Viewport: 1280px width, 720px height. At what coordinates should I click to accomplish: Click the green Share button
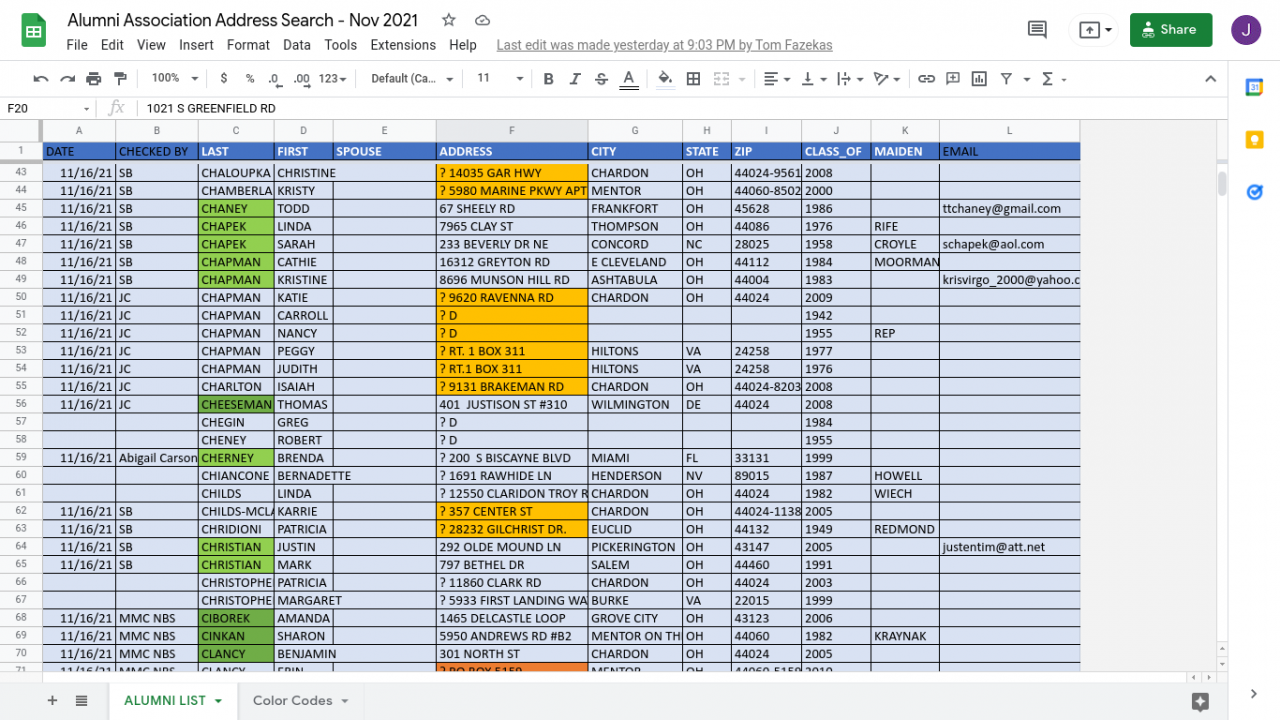coord(1171,30)
